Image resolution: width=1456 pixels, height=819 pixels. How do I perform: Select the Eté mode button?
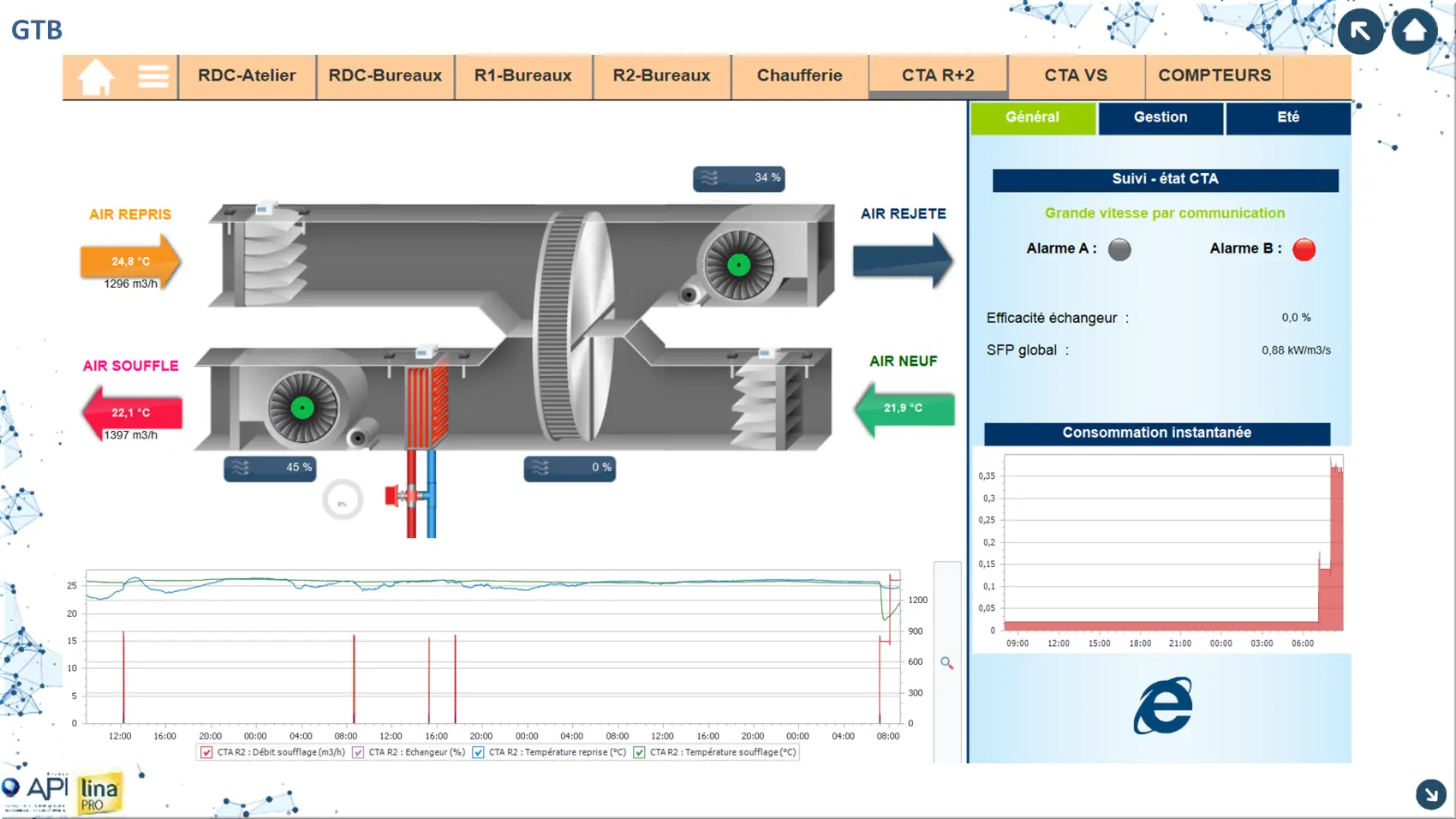point(1287,117)
